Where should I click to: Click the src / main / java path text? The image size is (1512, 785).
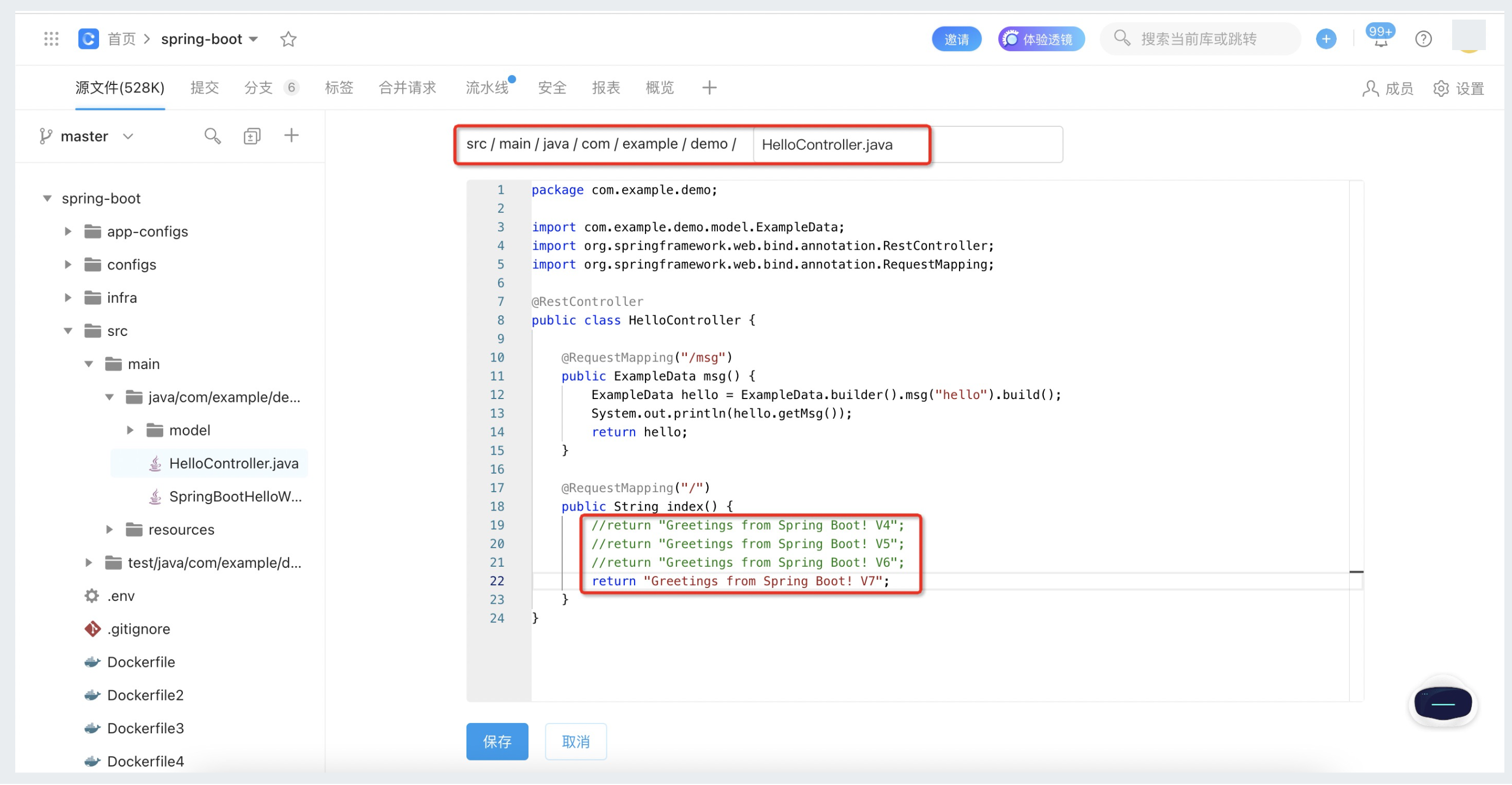coord(517,144)
